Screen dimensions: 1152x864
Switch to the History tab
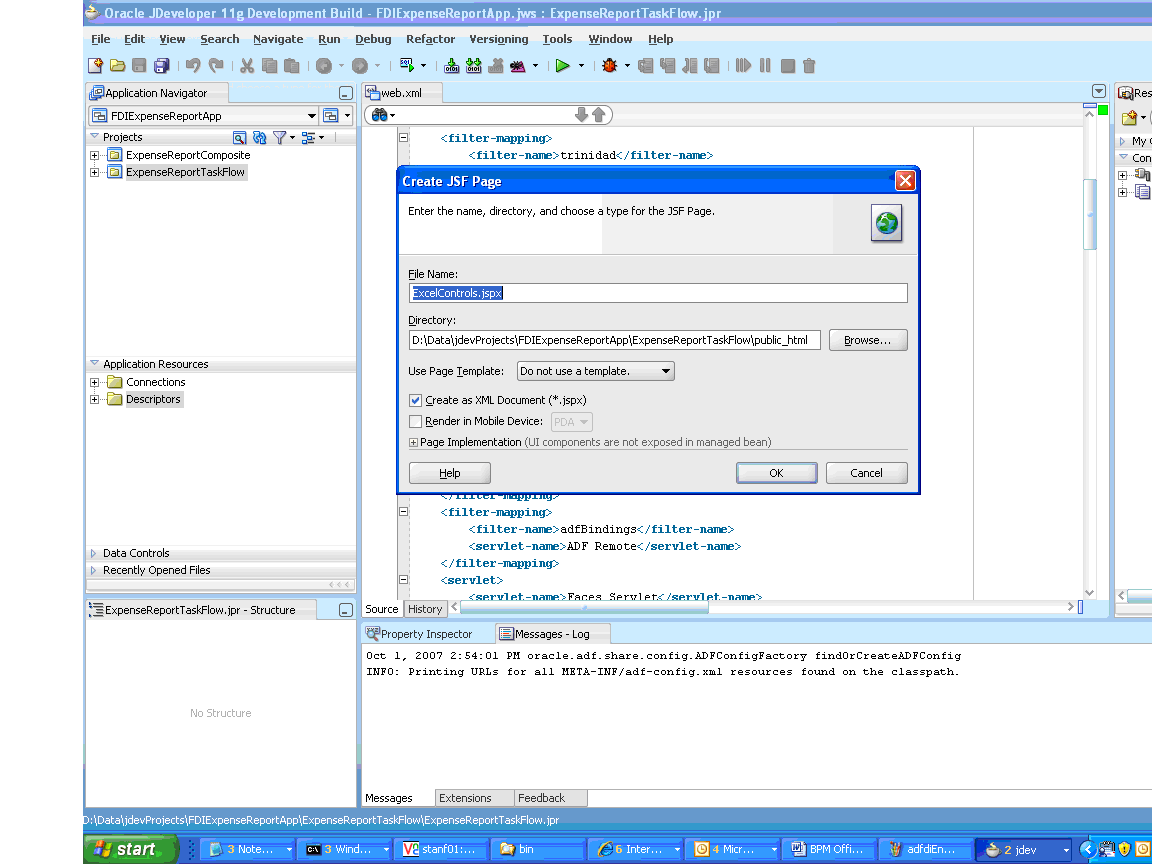[425, 609]
